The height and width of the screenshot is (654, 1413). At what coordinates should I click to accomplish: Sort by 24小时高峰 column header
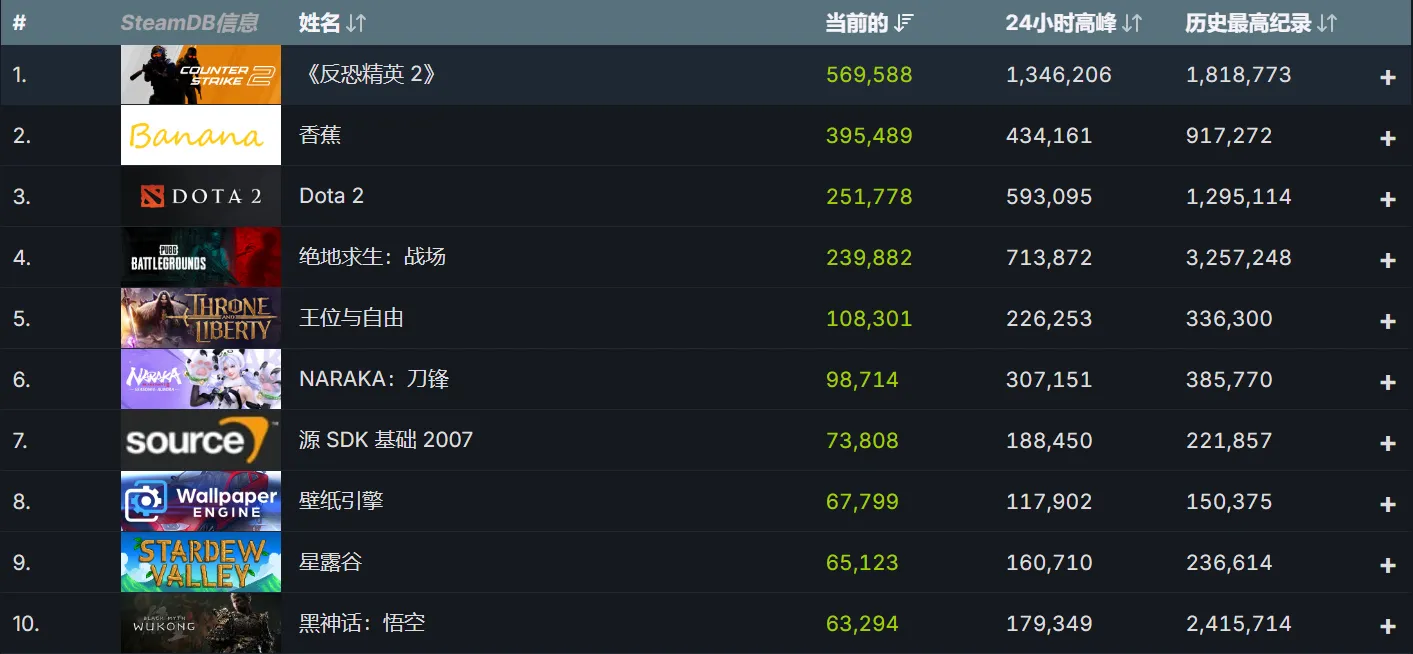[x=1073, y=23]
